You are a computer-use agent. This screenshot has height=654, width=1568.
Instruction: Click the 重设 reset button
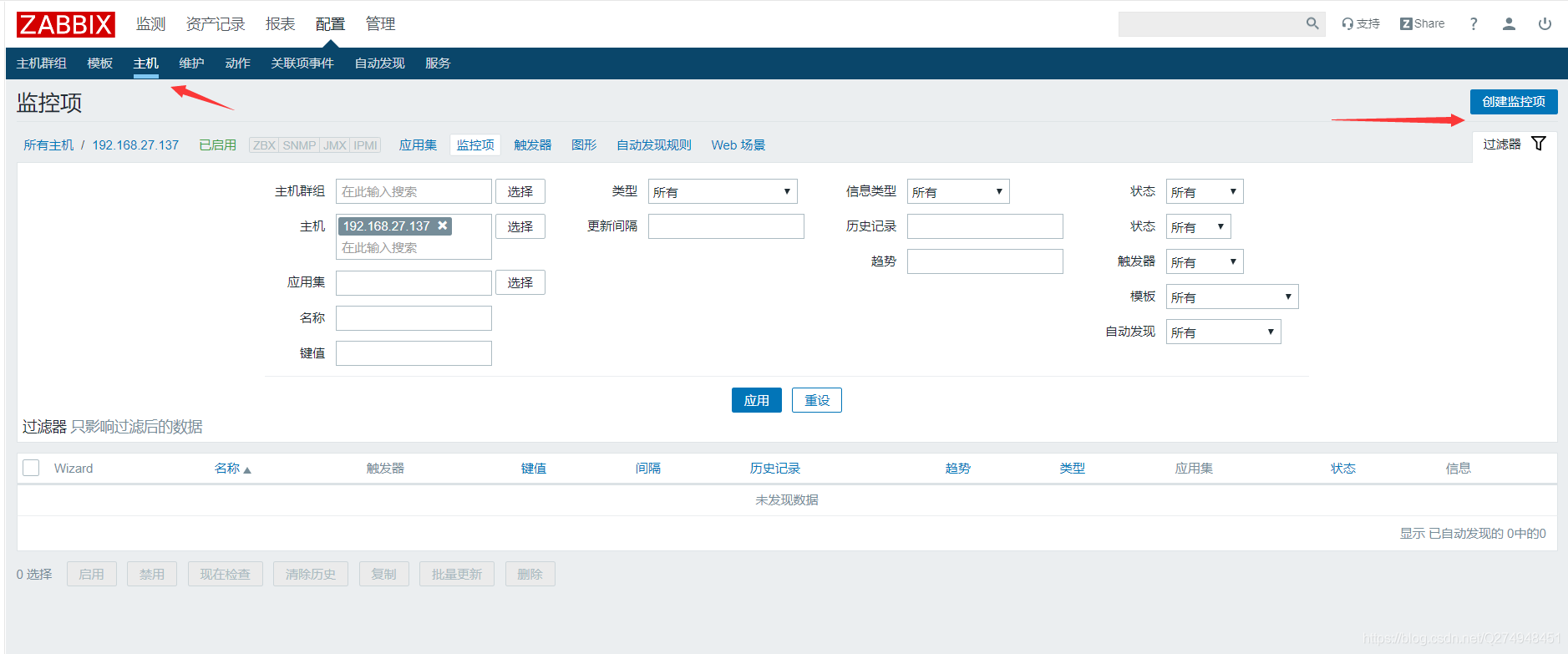(817, 400)
